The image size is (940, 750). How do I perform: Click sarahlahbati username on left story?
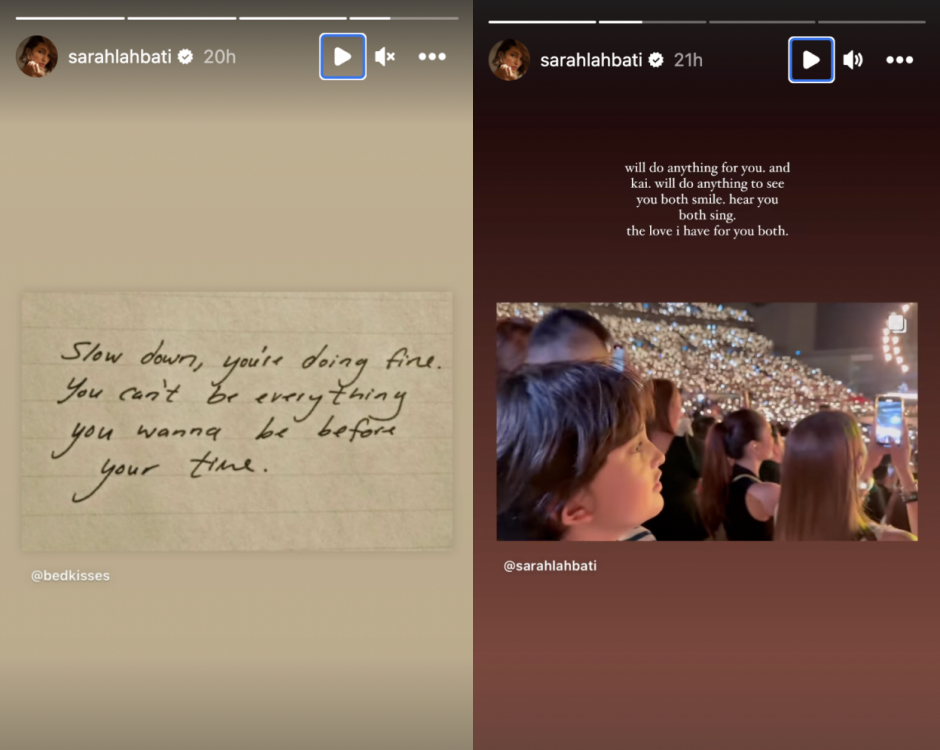pyautogui.click(x=120, y=57)
